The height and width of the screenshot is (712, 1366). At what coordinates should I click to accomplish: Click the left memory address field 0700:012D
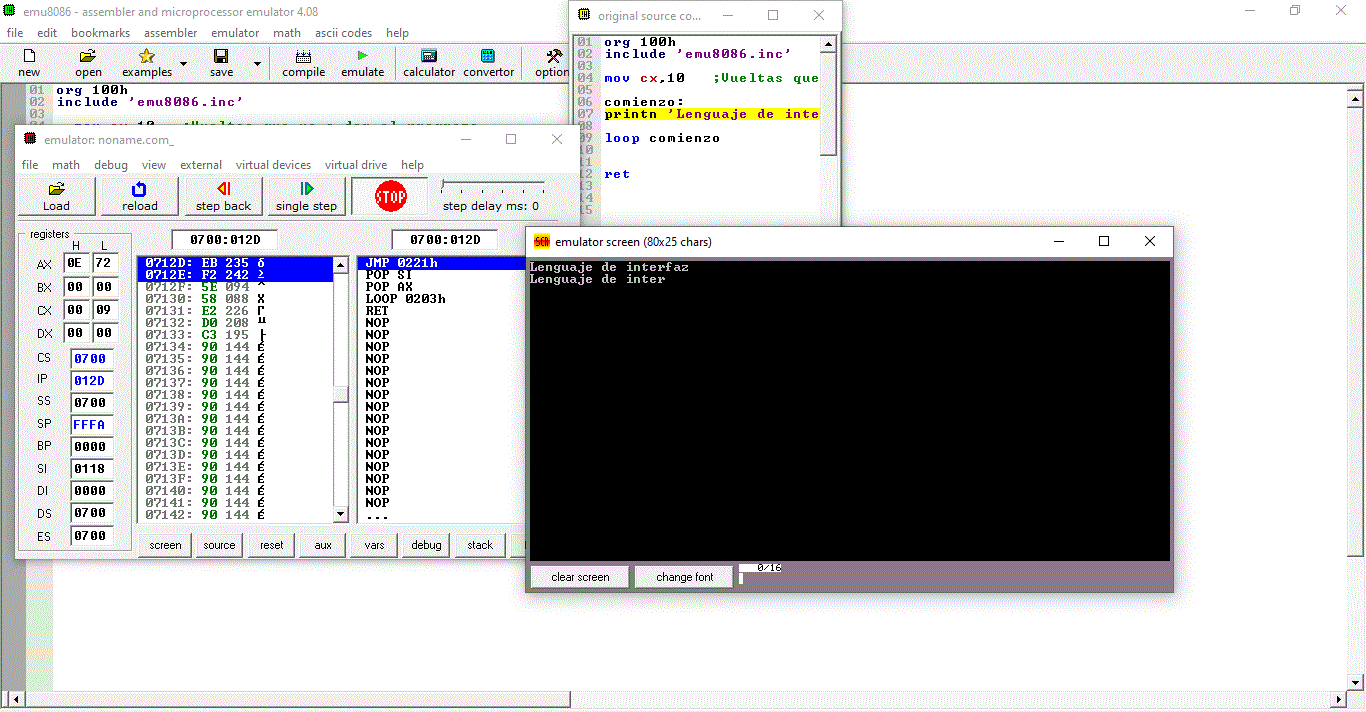point(224,240)
